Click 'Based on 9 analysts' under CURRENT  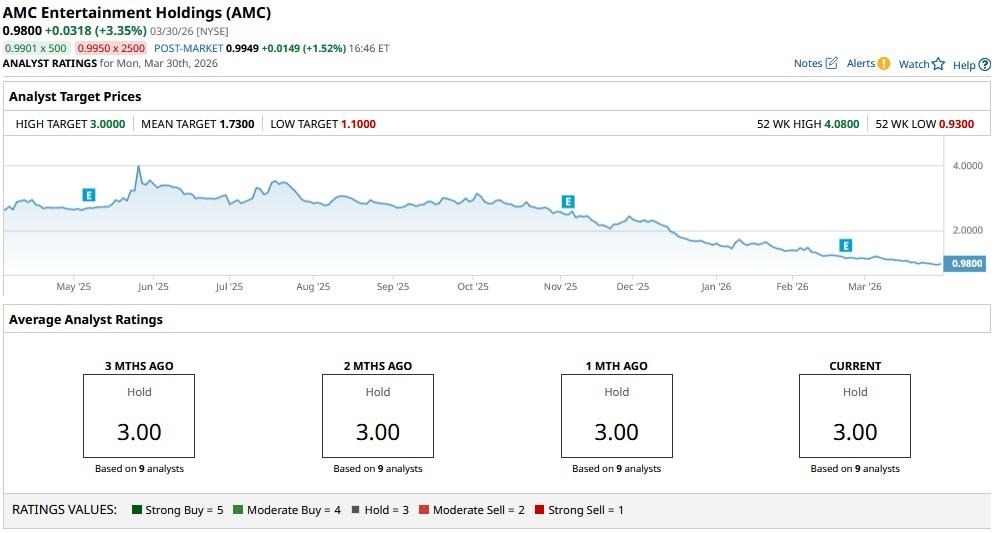[855, 469]
